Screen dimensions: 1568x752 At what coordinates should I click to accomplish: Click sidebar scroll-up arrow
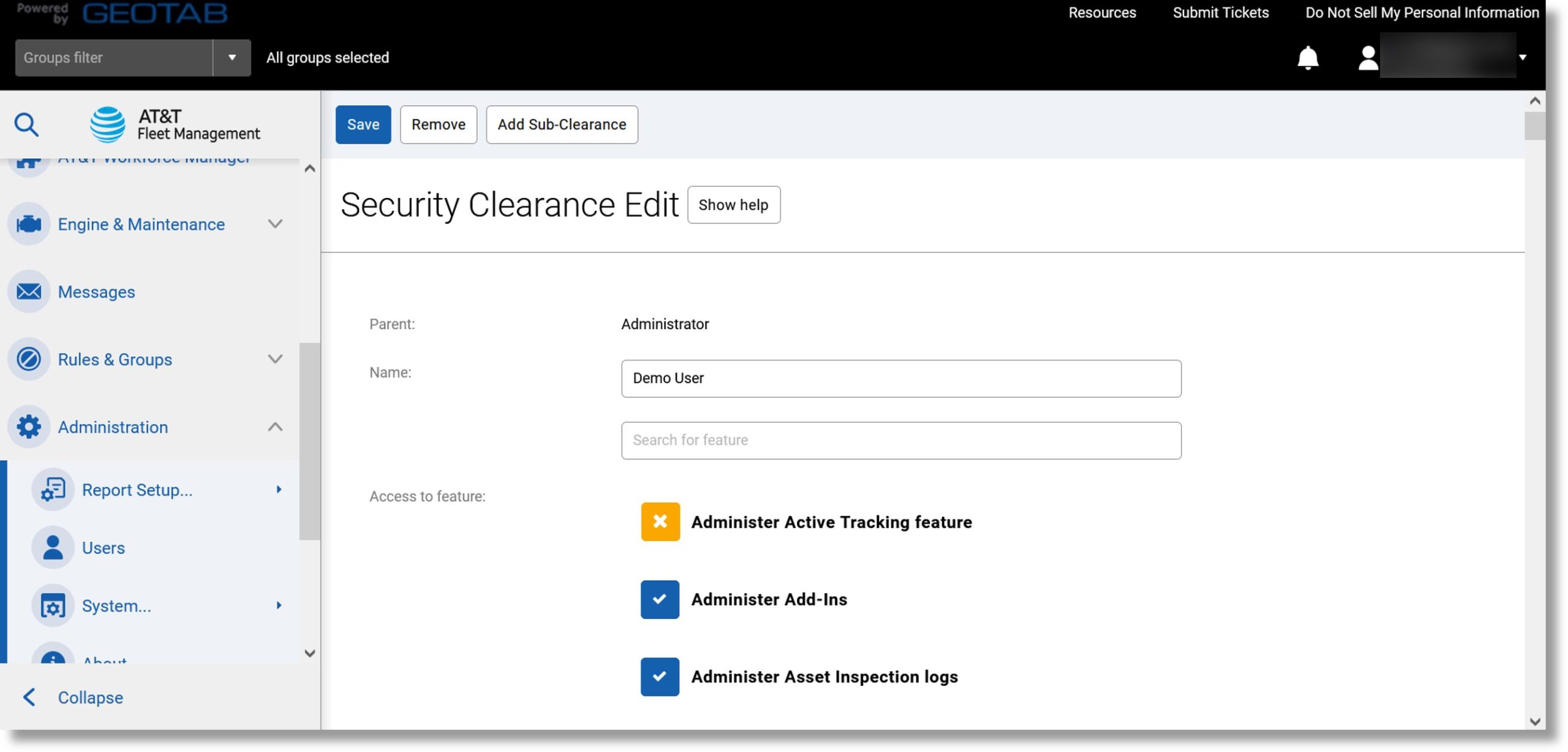[x=309, y=169]
